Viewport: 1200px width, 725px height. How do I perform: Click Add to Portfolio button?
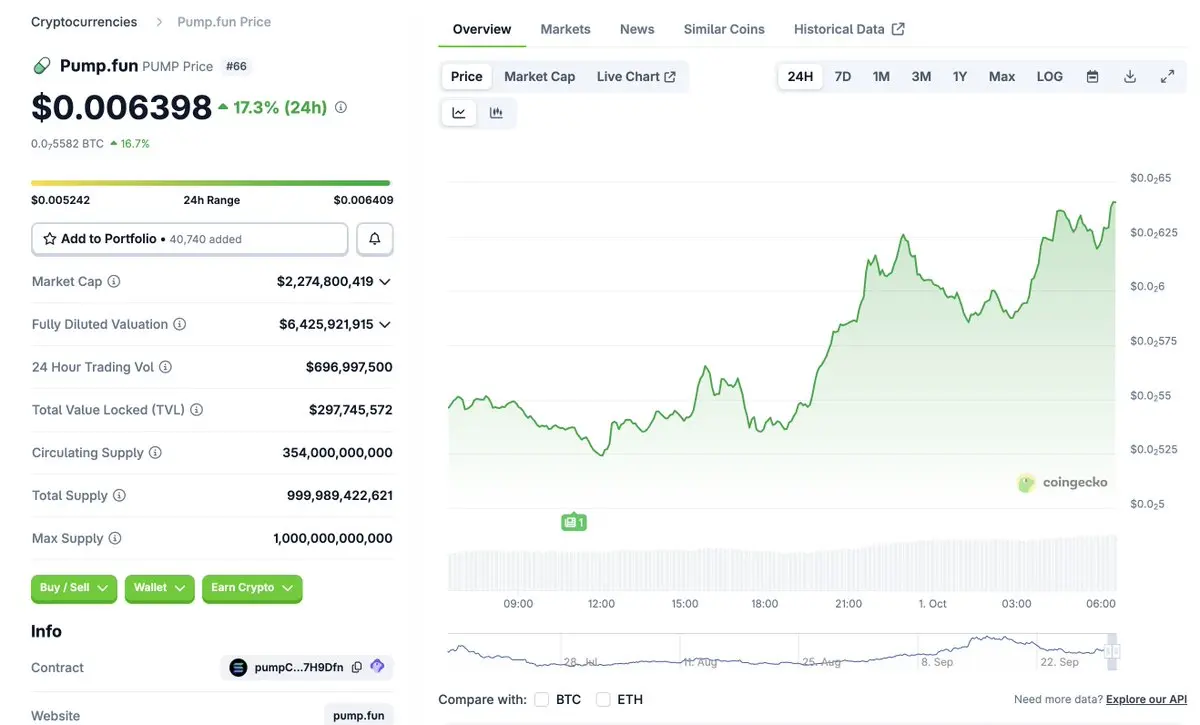tap(190, 239)
